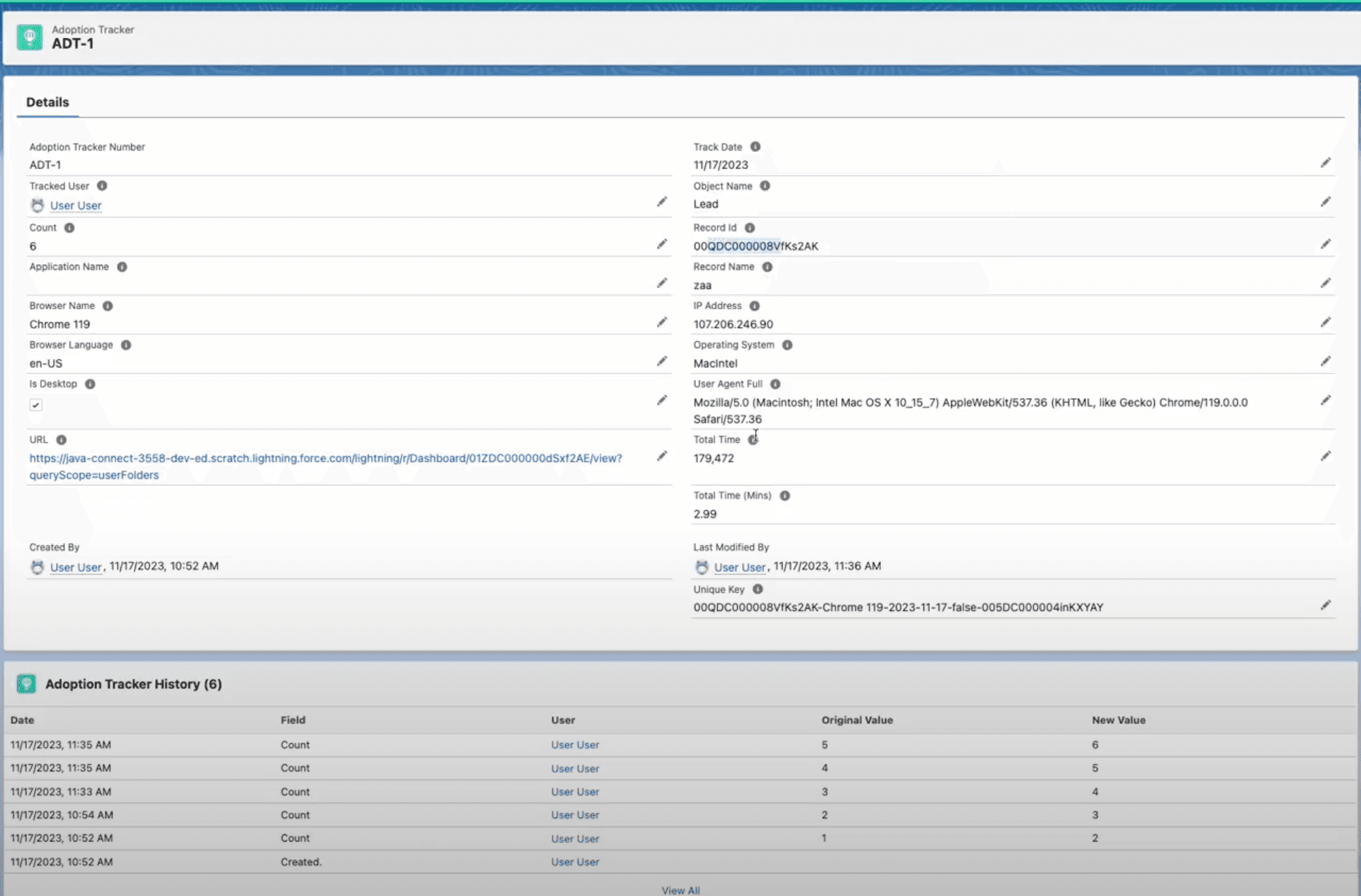Viewport: 1361px width, 896px height.
Task: Click the Adoption Tracker header icon
Action: pos(30,37)
